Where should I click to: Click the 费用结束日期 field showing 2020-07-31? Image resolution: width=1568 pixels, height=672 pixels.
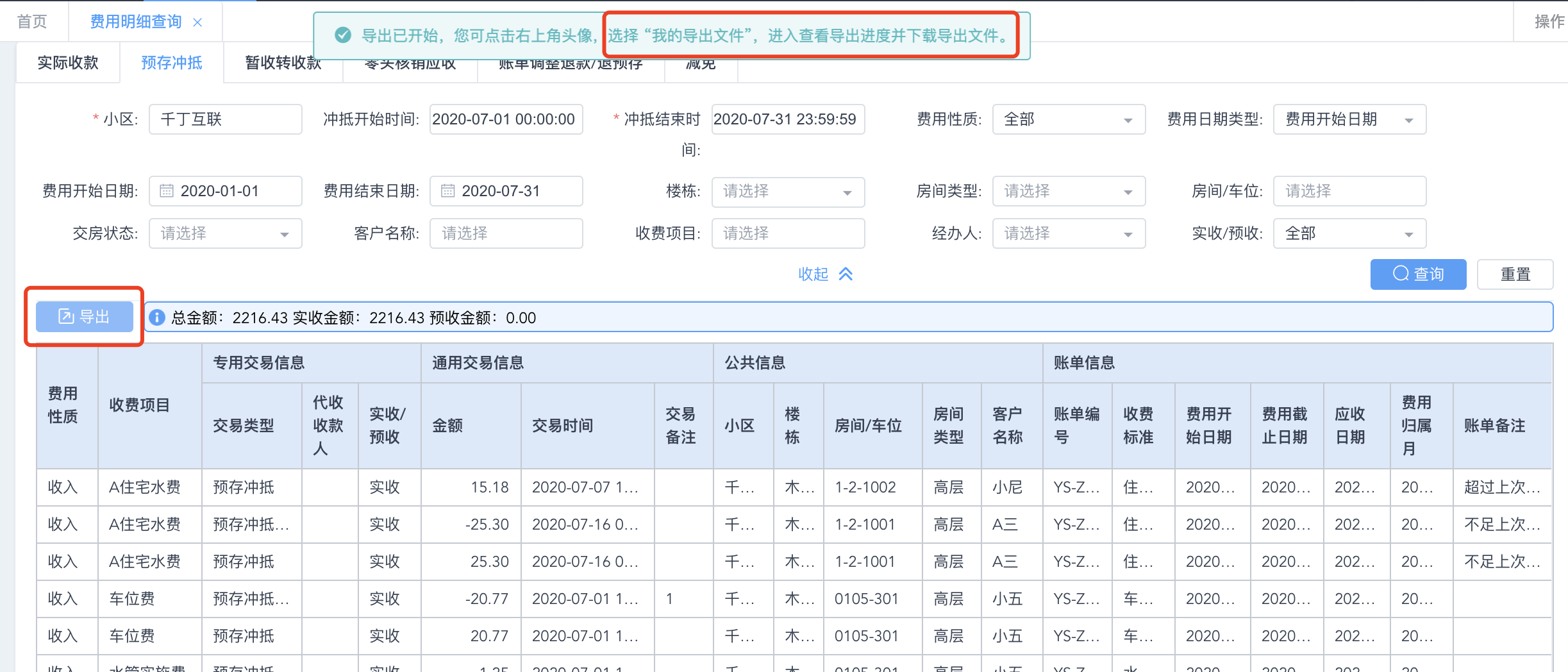[506, 191]
